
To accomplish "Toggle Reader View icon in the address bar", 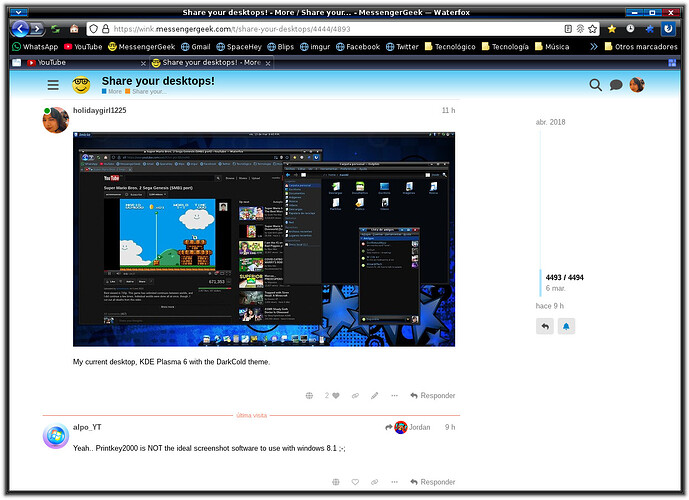I will click(x=568, y=29).
